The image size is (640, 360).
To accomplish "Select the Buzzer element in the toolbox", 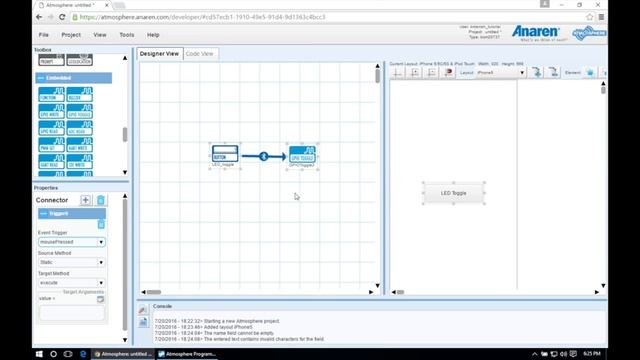I will tap(80, 94).
